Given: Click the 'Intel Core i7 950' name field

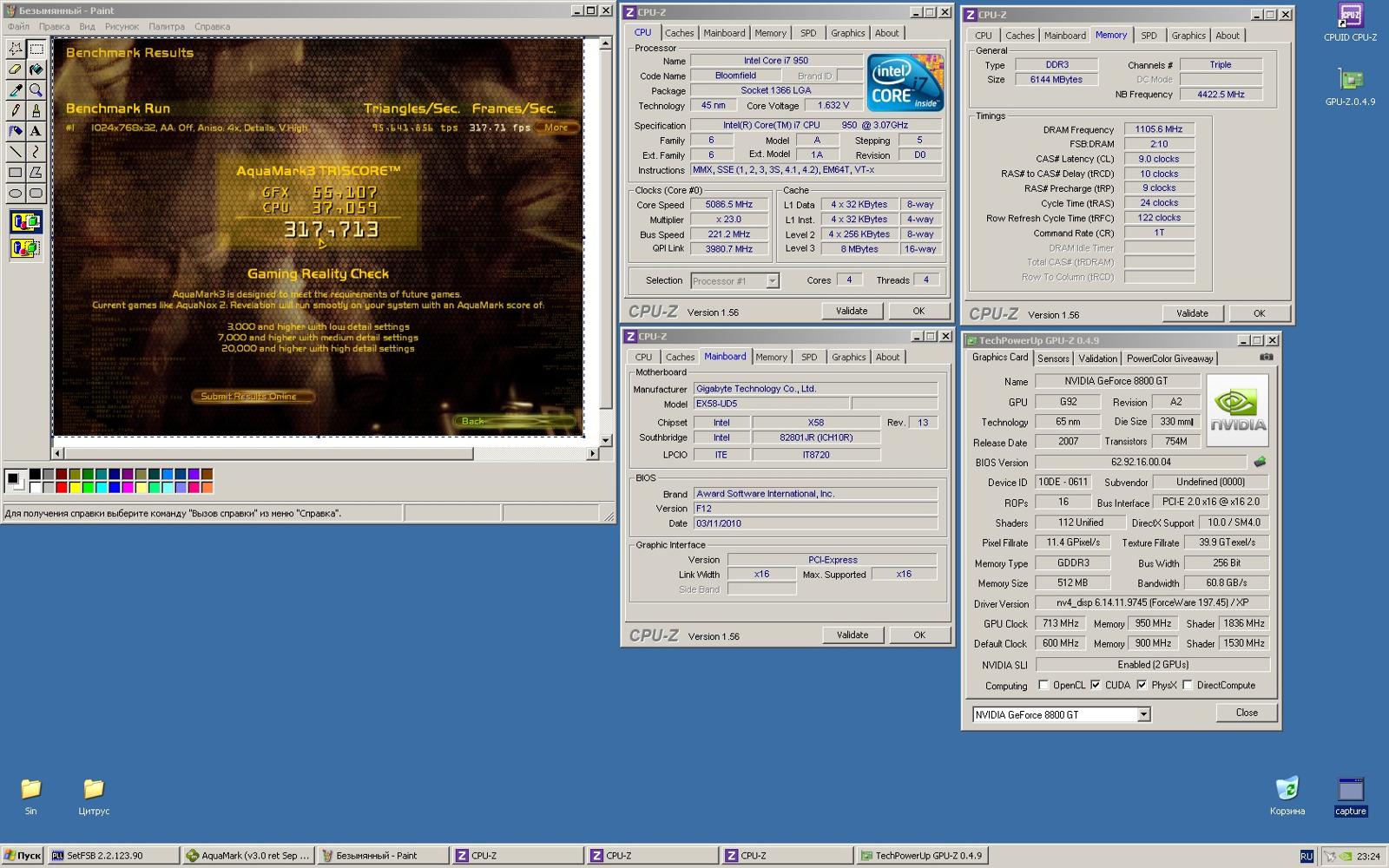Looking at the screenshot, I should coord(776,61).
